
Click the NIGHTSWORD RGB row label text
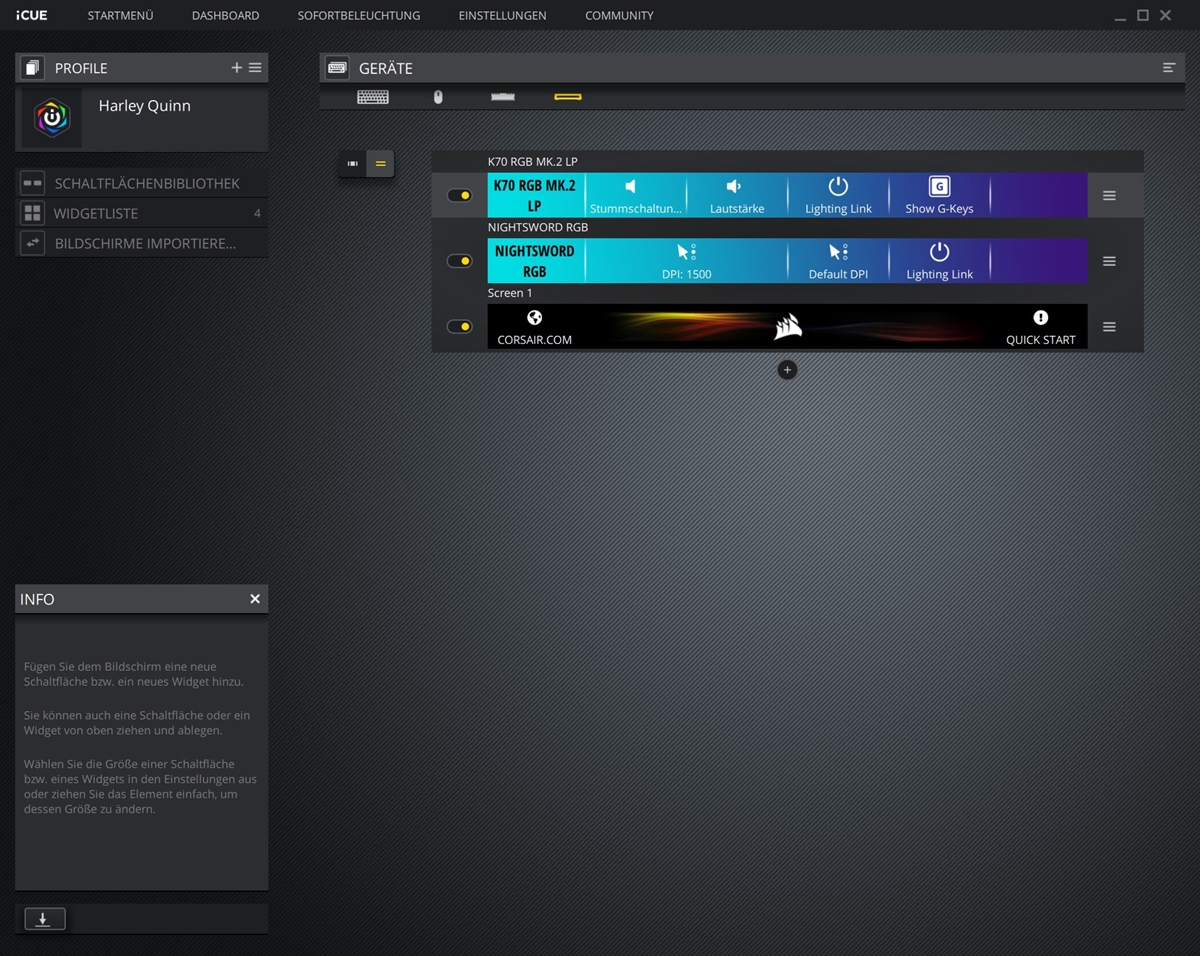point(538,227)
